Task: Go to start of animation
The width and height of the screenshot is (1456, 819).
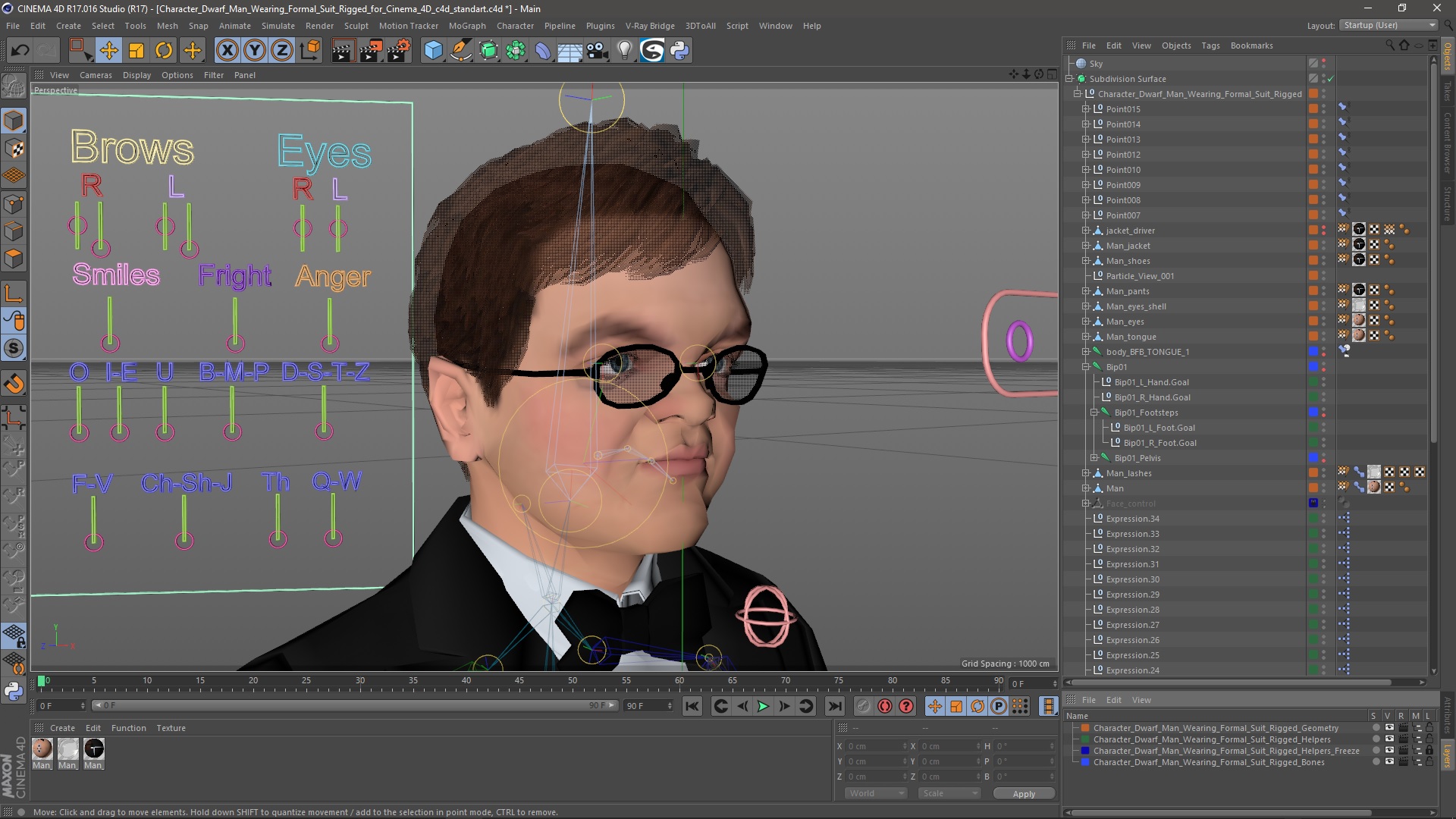Action: [x=692, y=706]
